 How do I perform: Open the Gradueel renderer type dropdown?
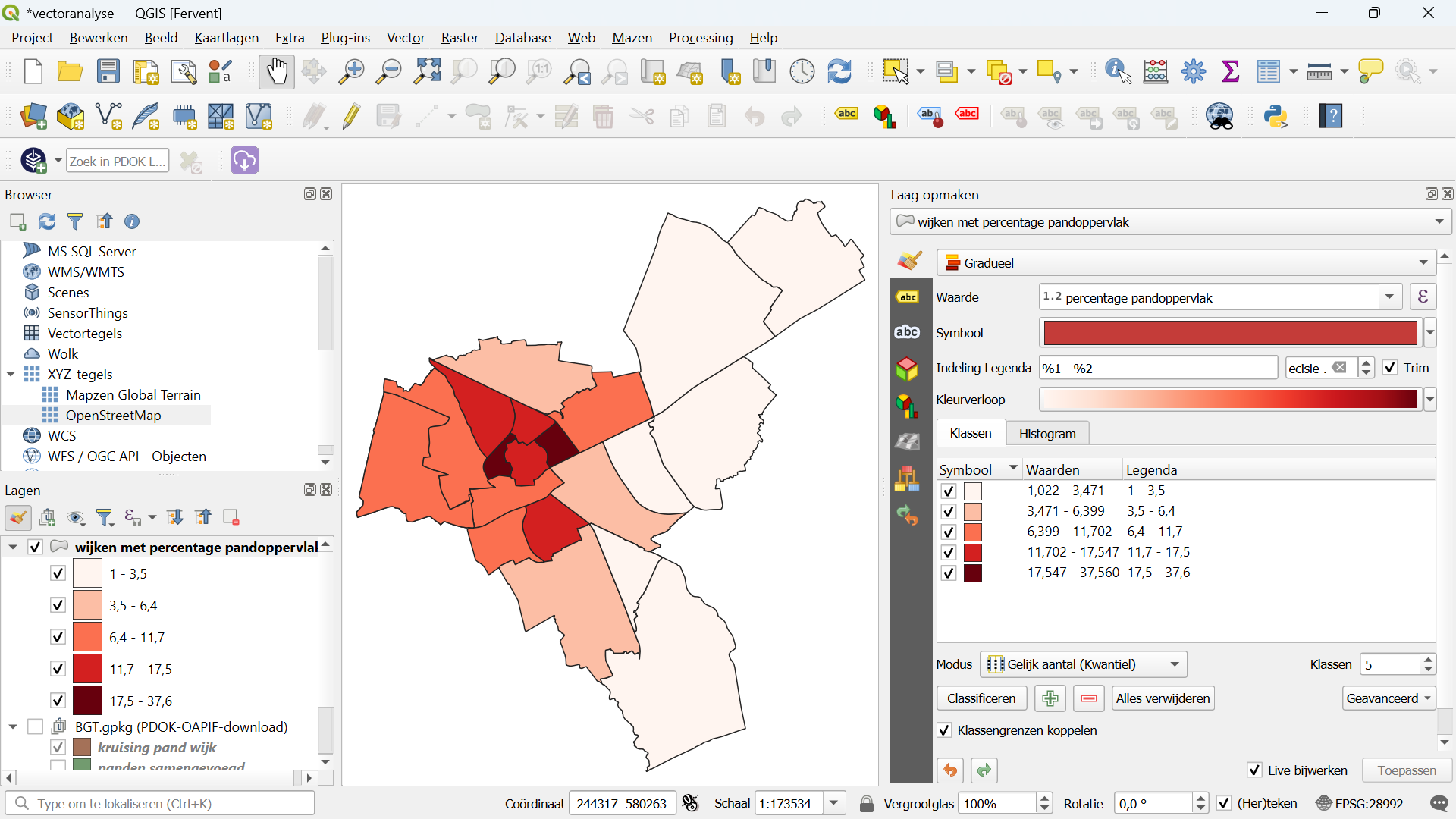1186,263
